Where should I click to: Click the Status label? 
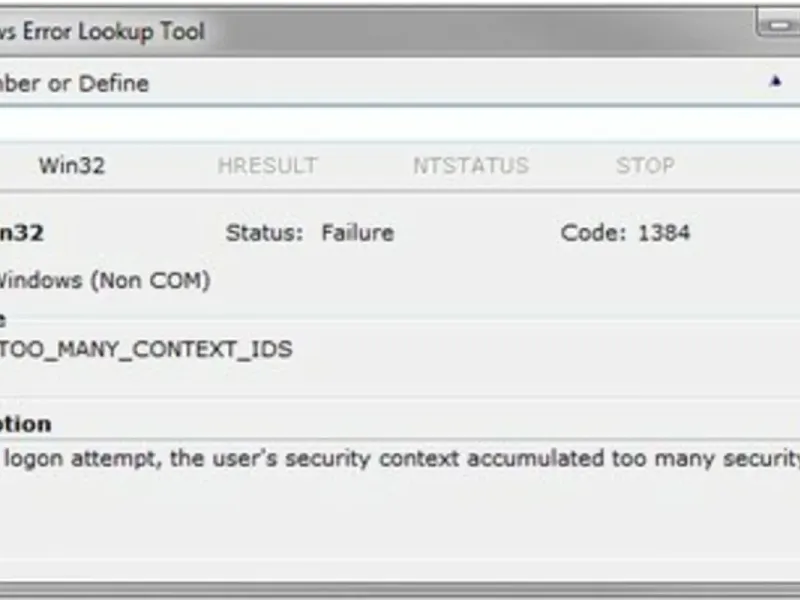tap(263, 233)
